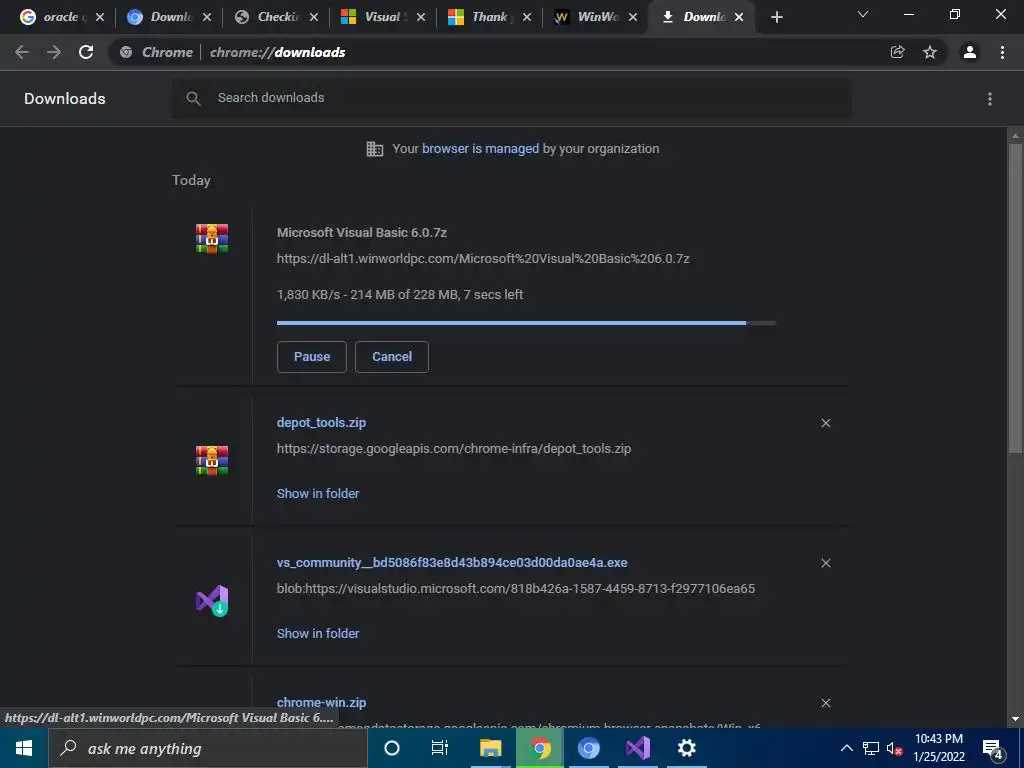Image resolution: width=1024 pixels, height=768 pixels.
Task: Remove vs_community exe from the list
Action: [x=825, y=563]
